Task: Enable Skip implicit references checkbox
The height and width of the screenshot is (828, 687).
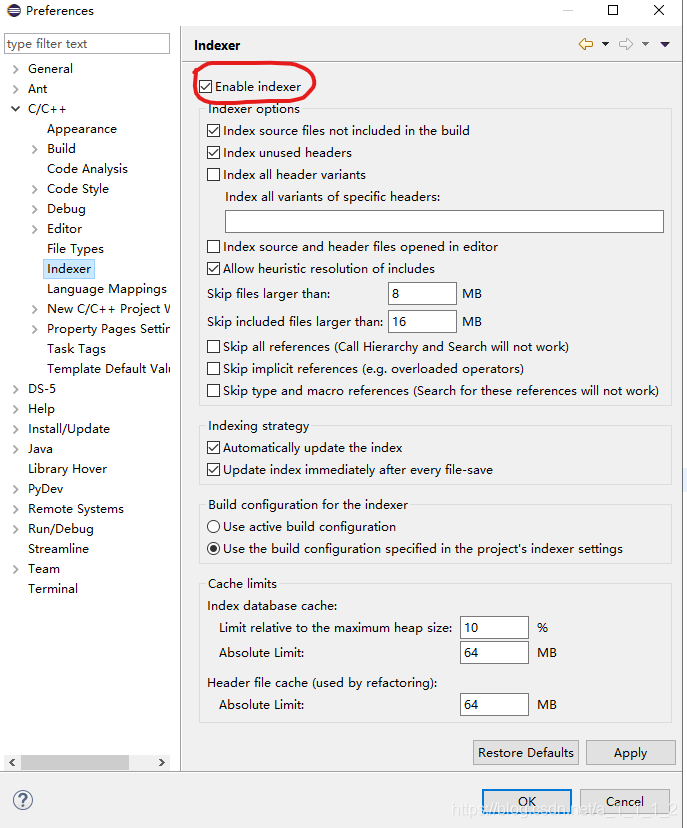Action: click(213, 369)
